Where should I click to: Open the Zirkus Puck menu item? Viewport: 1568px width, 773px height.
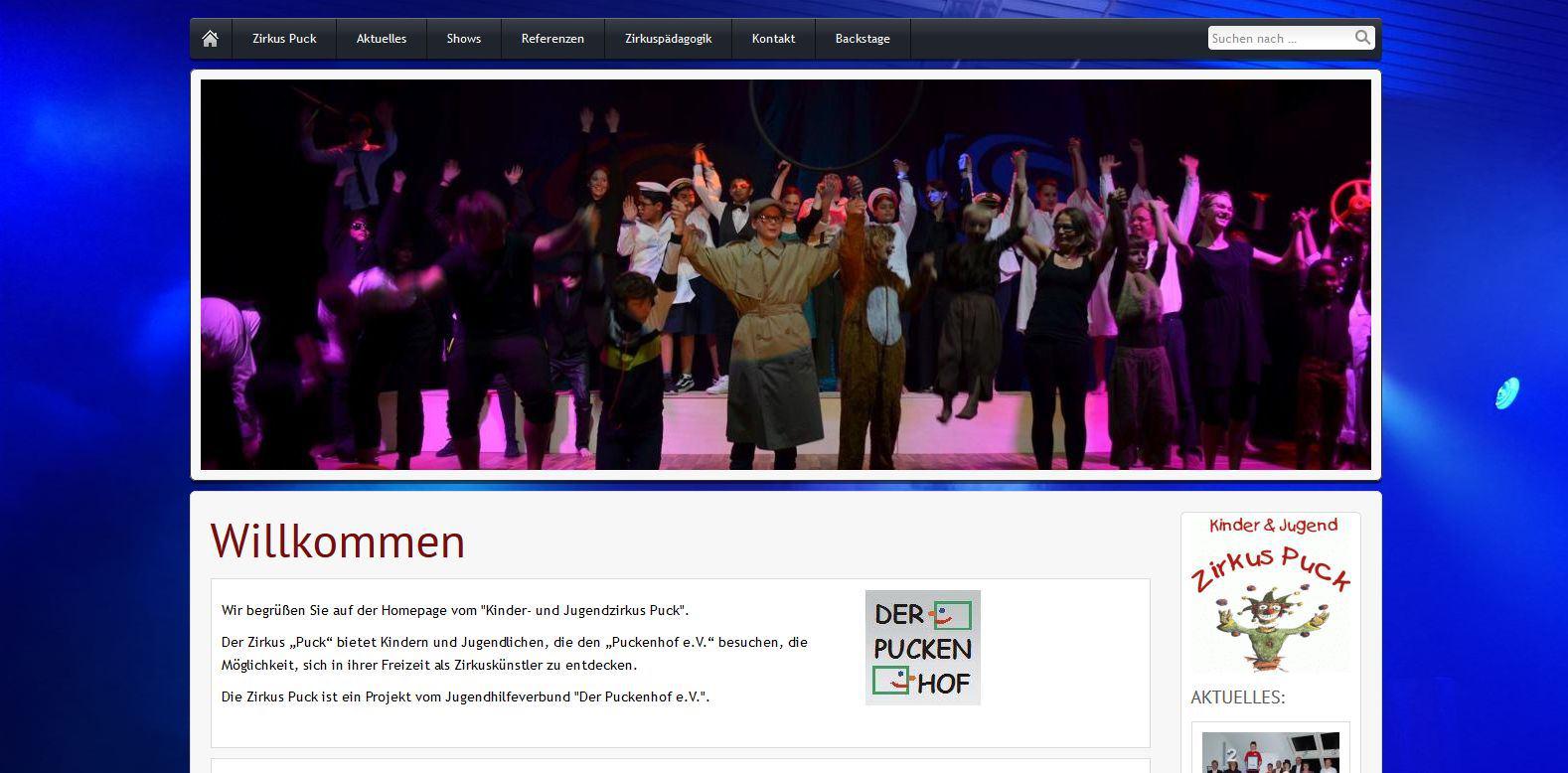(x=284, y=39)
